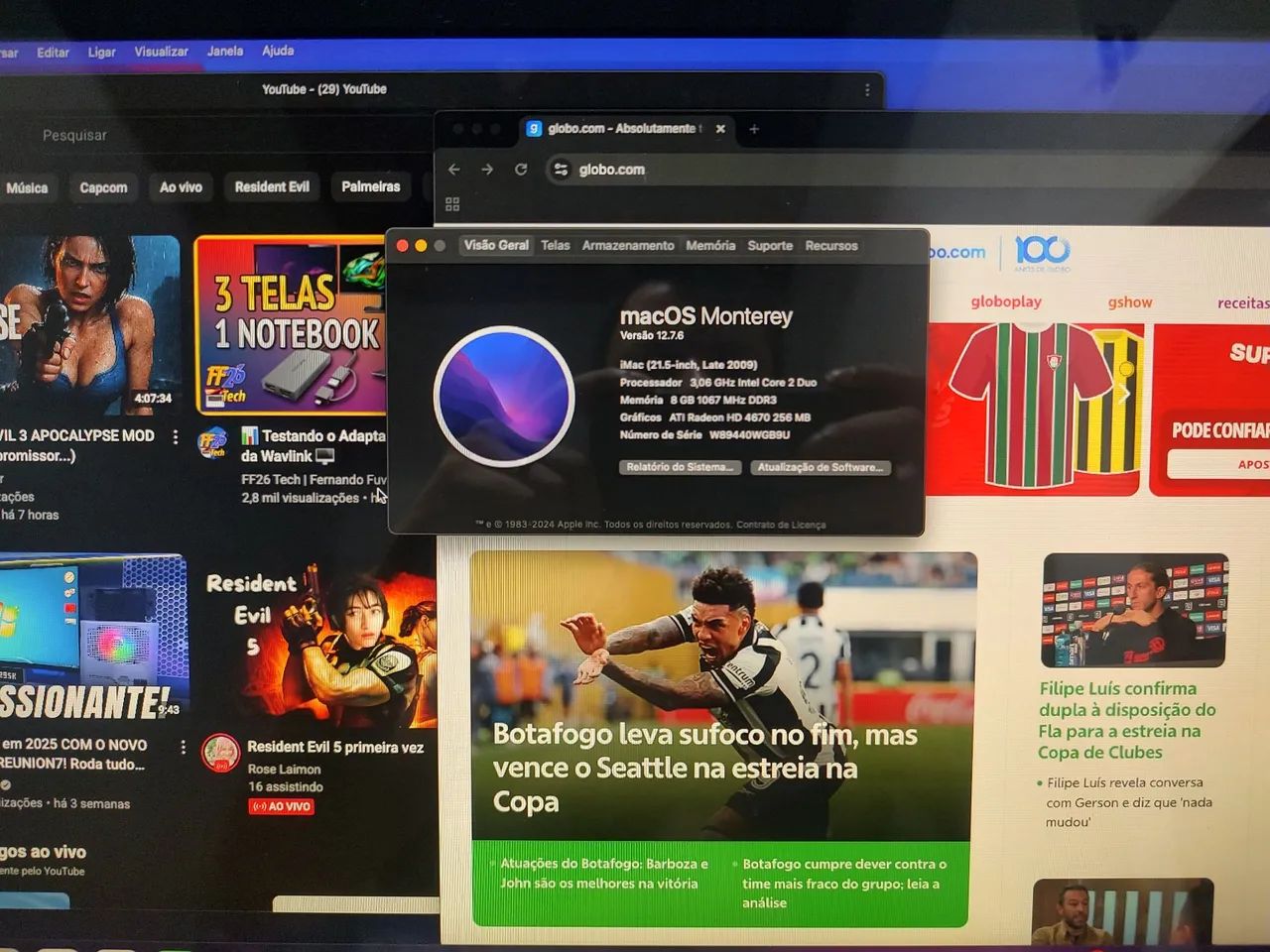Viewport: 1270px width, 952px height.
Task: Open the Contrato de Licença link
Action: [x=781, y=526]
